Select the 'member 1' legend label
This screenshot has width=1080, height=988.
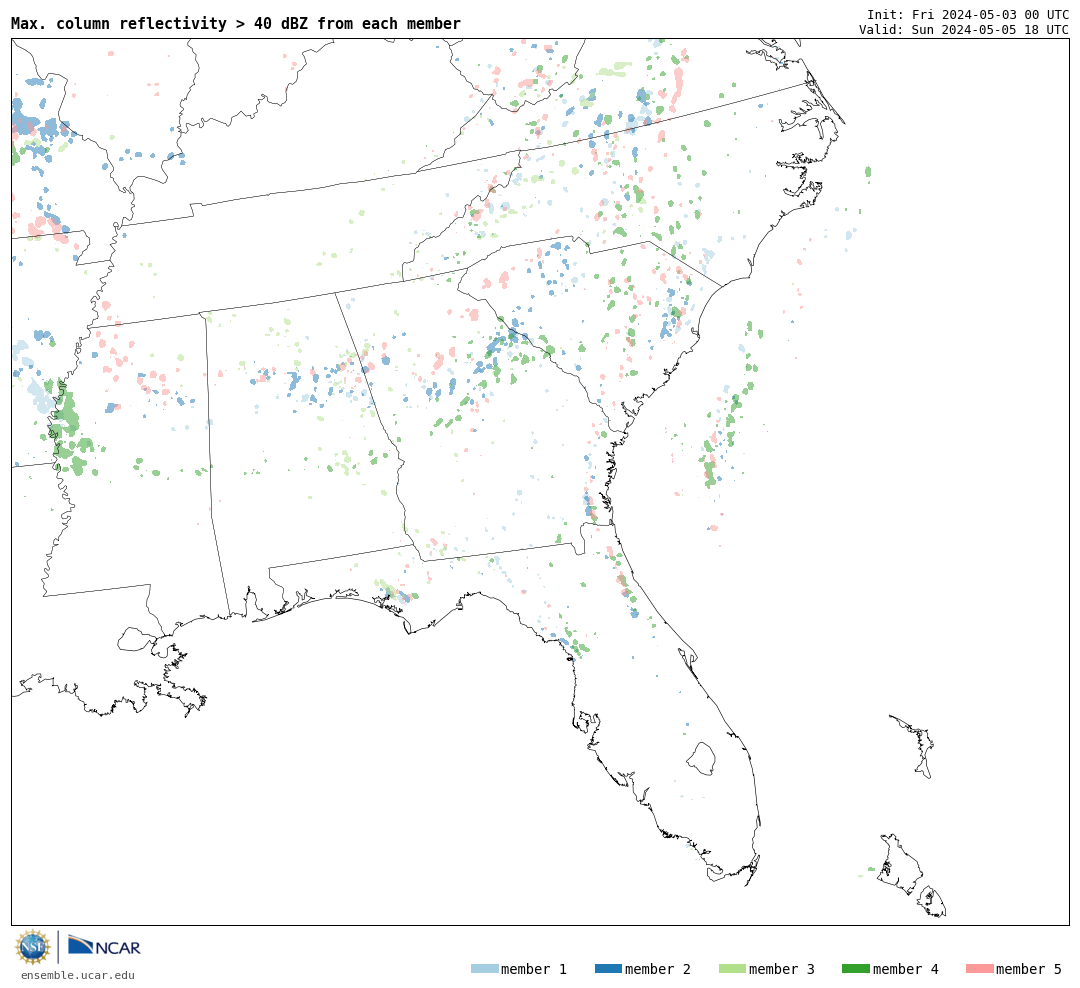tap(534, 969)
